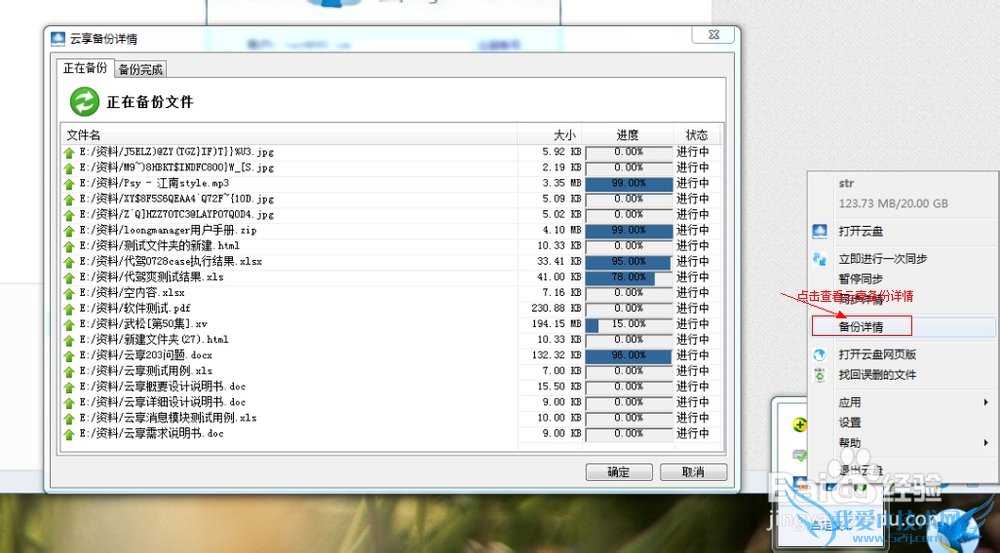1000x553 pixels.
Task: Click the upload arrow for 云享需求说明书.doc
Action: [69, 434]
